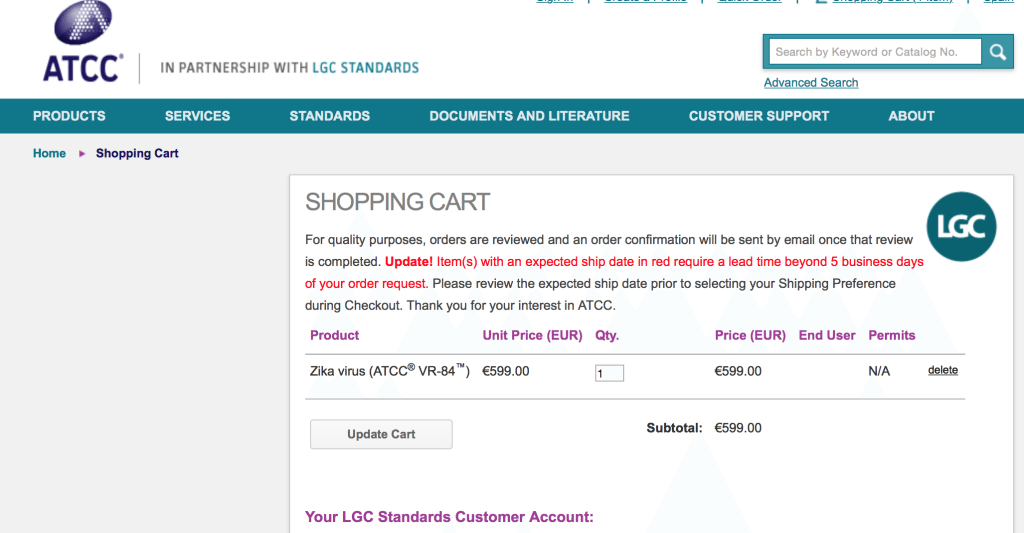Open the Products menu
1024x533 pixels.
69,116
